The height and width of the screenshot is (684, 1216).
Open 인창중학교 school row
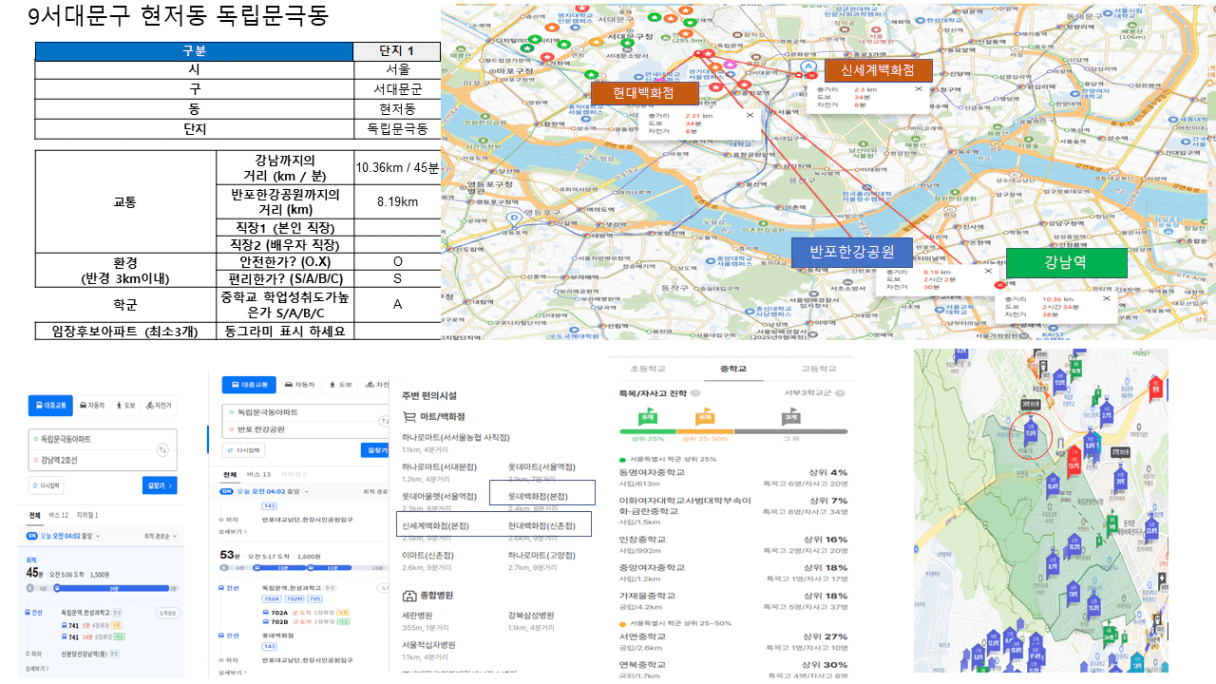[733, 545]
